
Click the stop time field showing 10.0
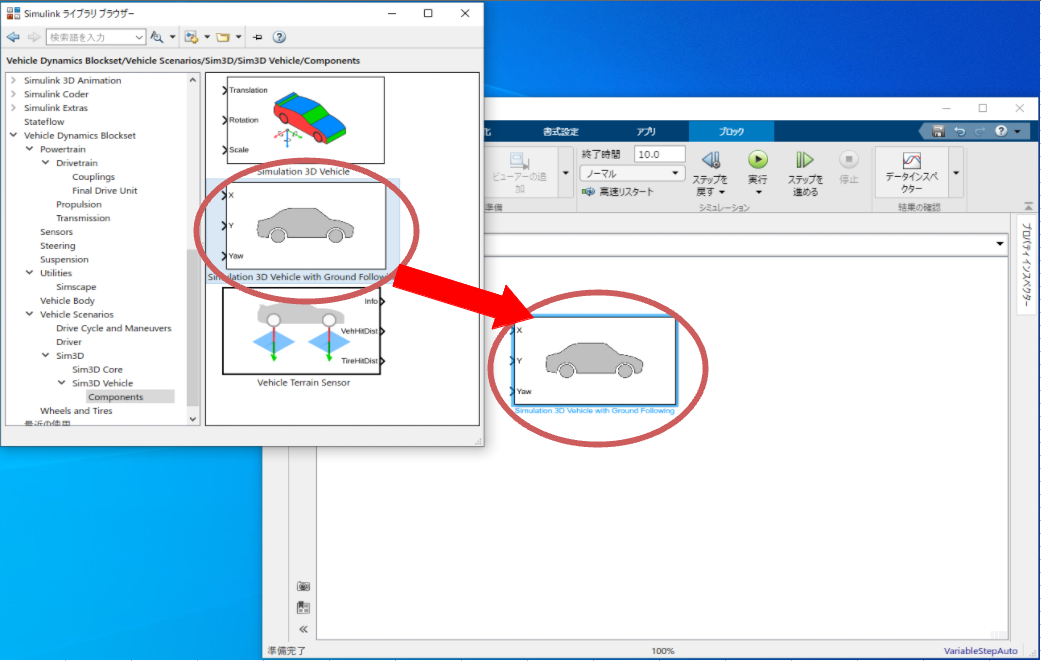click(x=659, y=154)
